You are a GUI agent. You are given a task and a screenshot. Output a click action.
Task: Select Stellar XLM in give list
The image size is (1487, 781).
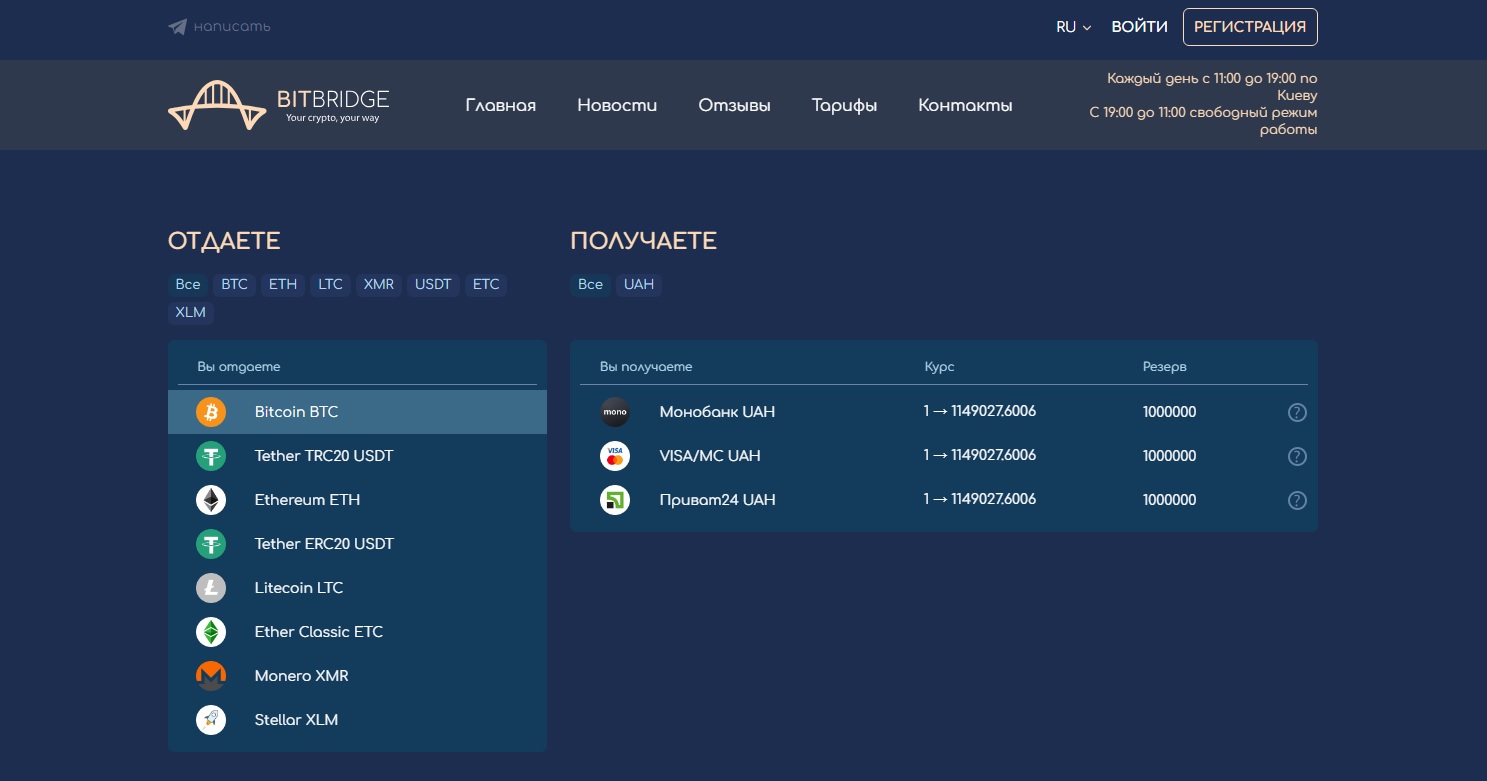pyautogui.click(x=357, y=720)
